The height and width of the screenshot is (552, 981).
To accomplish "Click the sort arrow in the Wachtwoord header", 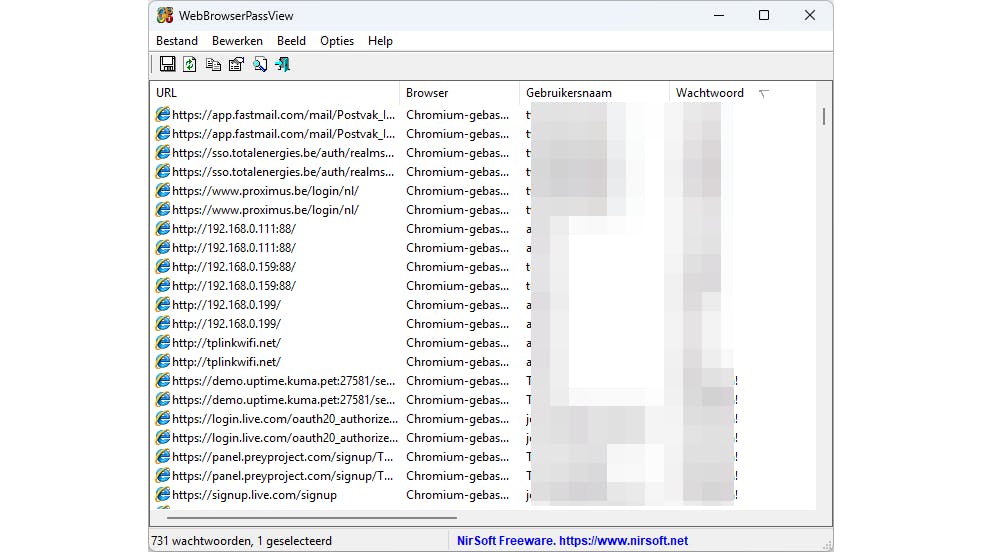I will pyautogui.click(x=763, y=94).
